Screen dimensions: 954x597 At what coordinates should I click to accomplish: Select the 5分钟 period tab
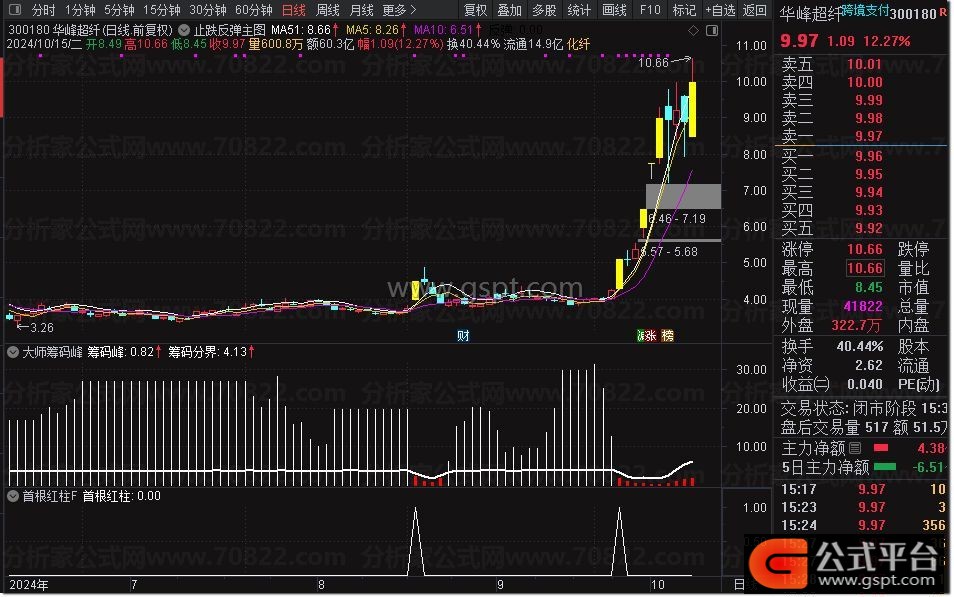pyautogui.click(x=119, y=10)
